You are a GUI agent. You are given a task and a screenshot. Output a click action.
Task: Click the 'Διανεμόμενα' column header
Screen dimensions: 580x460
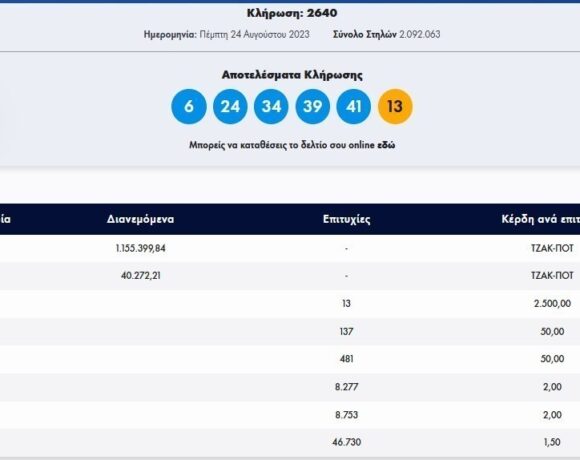click(140, 219)
